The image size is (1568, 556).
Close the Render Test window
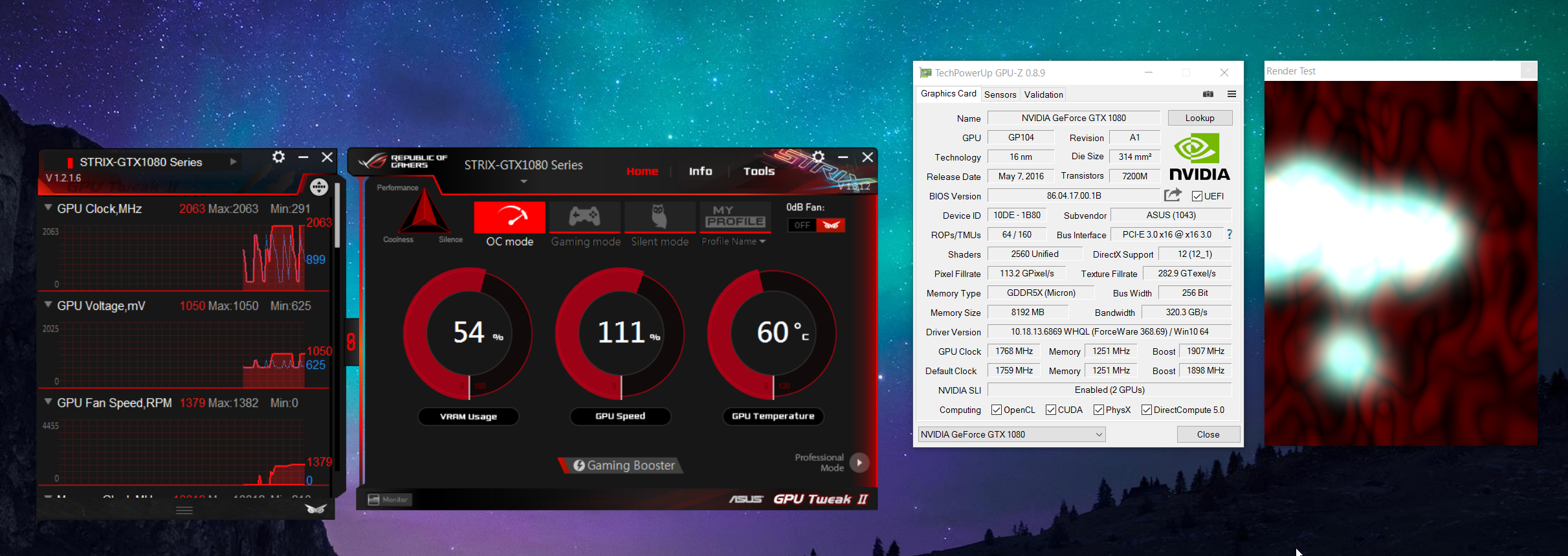click(x=1529, y=71)
